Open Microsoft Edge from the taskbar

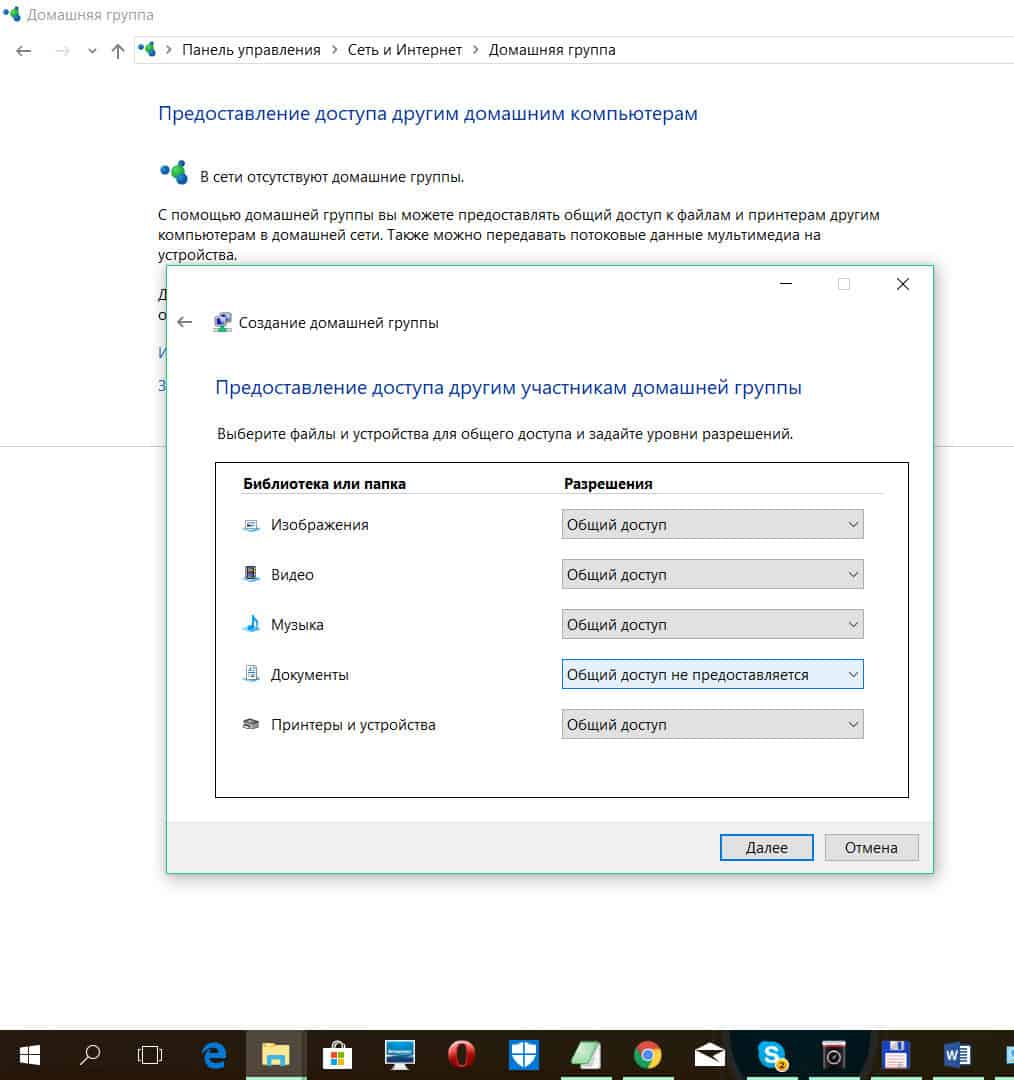click(x=213, y=1054)
